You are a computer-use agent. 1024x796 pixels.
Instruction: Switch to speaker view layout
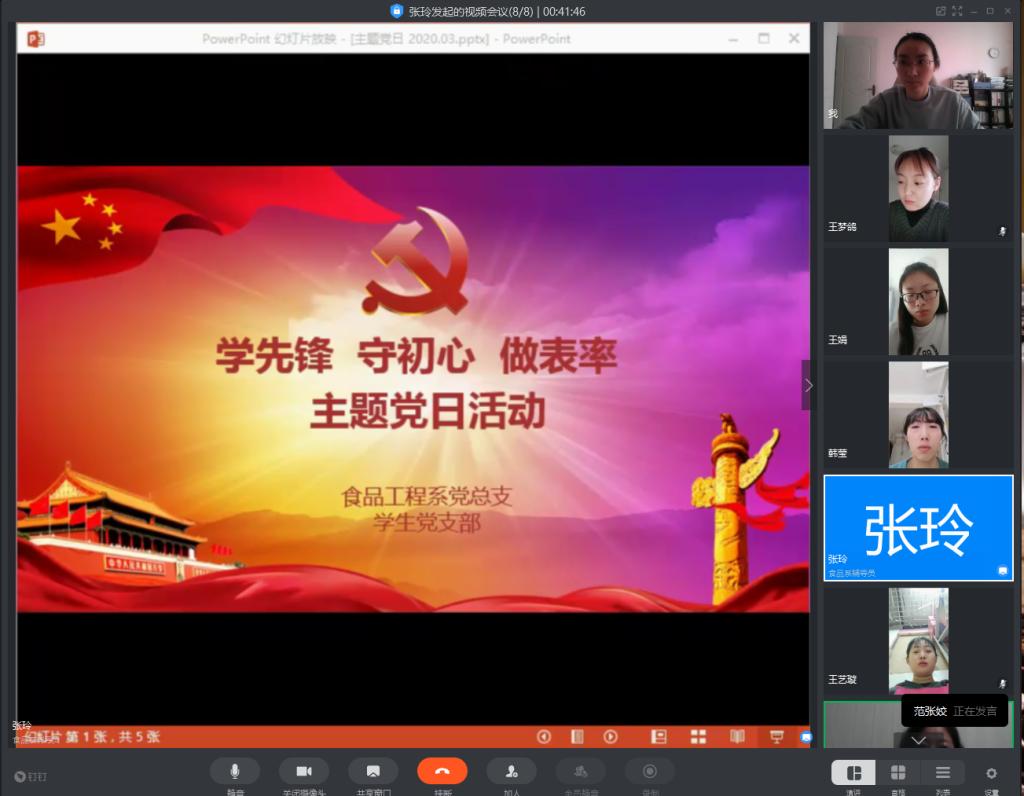pos(853,773)
